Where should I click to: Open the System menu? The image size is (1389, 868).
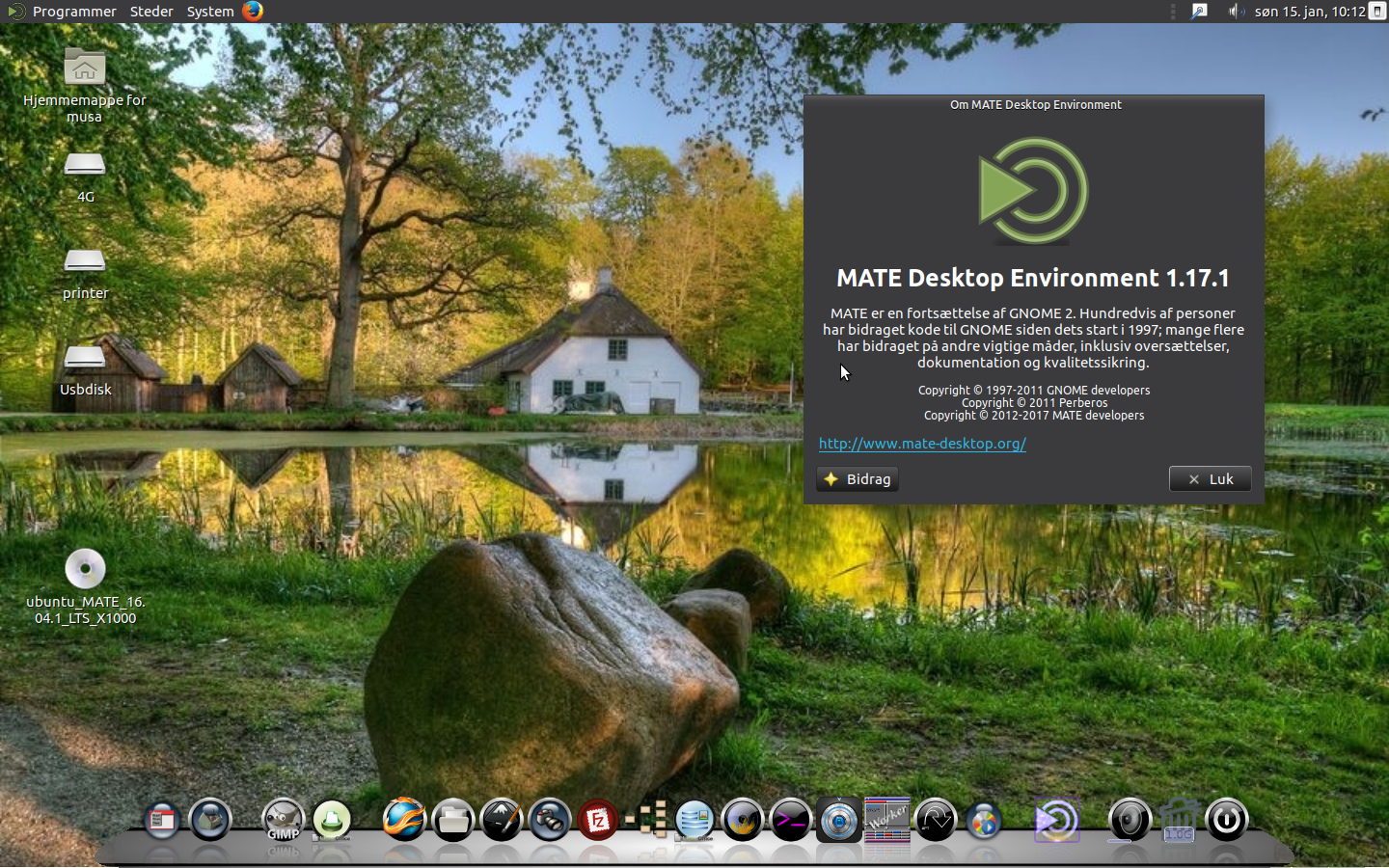[x=210, y=12]
